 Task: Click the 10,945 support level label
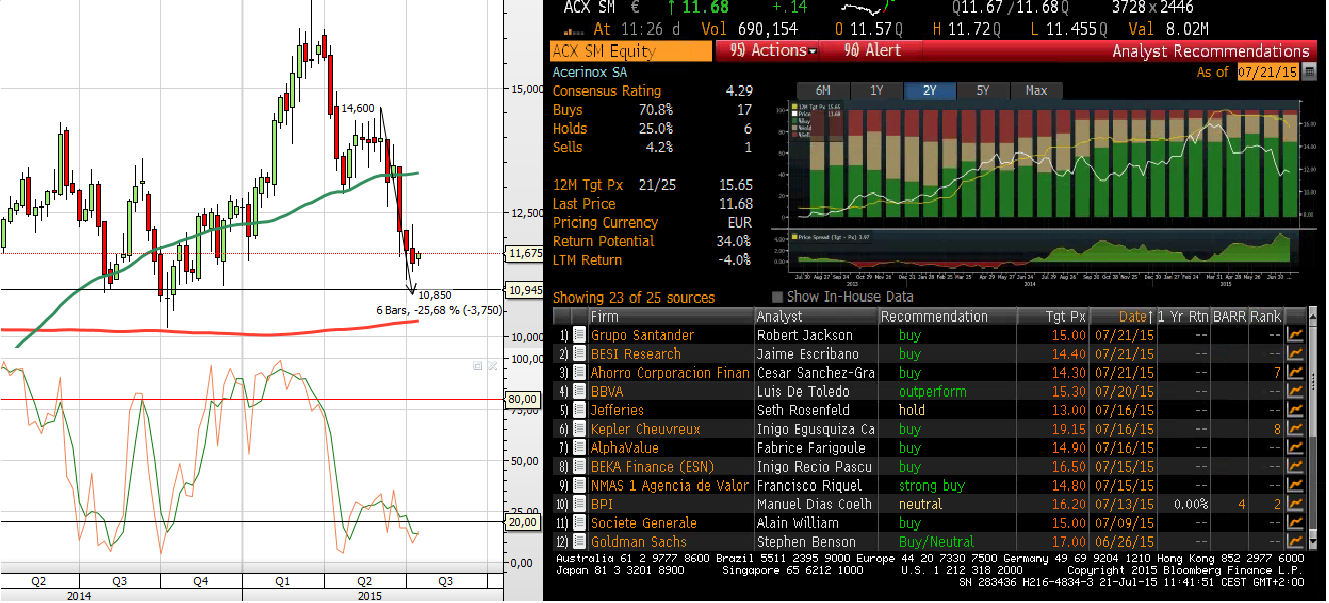525,290
